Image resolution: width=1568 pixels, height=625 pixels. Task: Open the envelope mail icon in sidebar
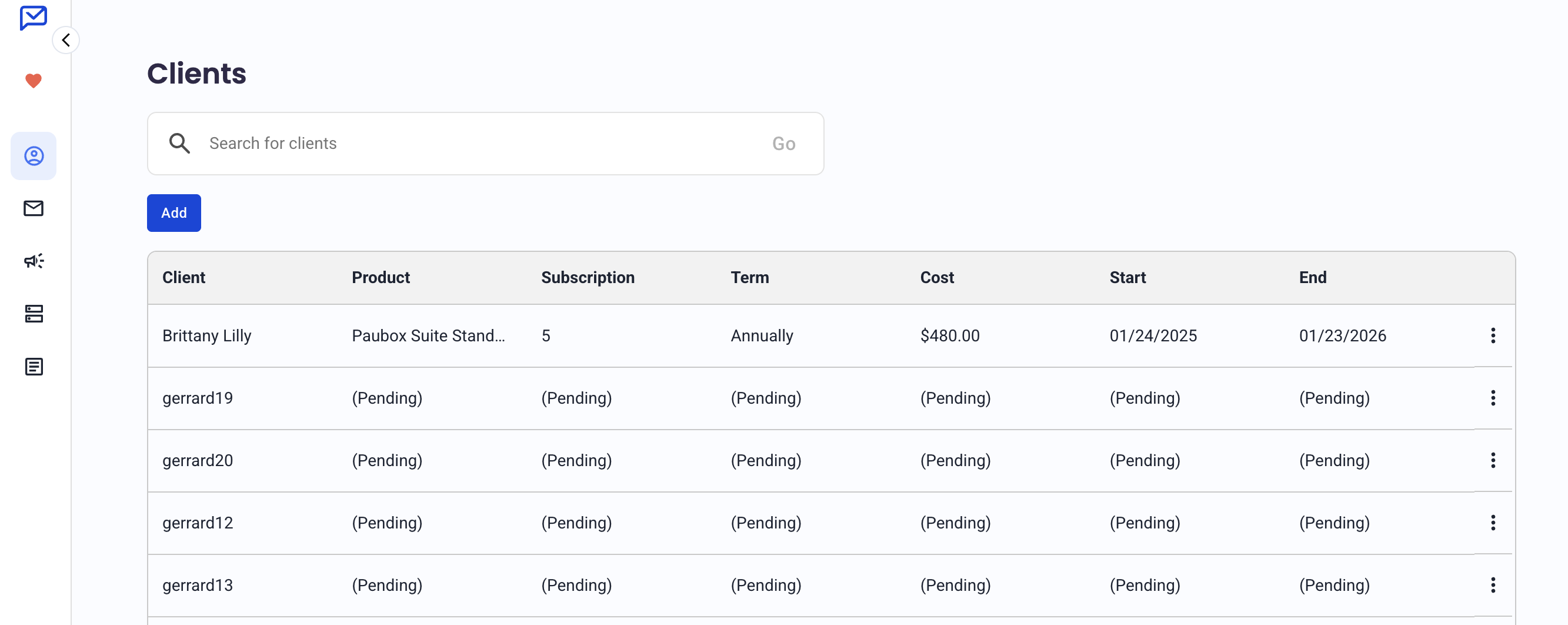point(34,208)
